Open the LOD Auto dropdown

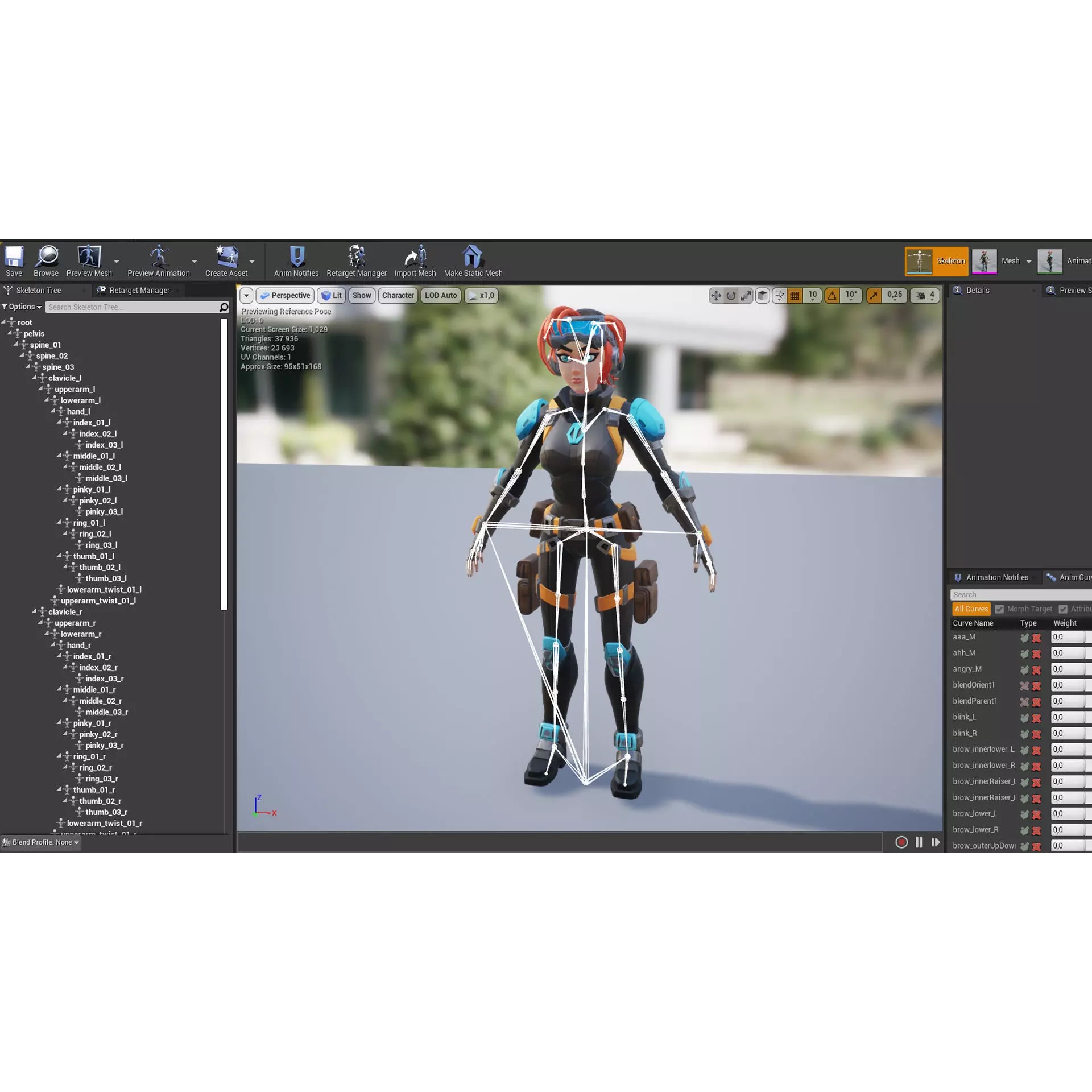(440, 295)
